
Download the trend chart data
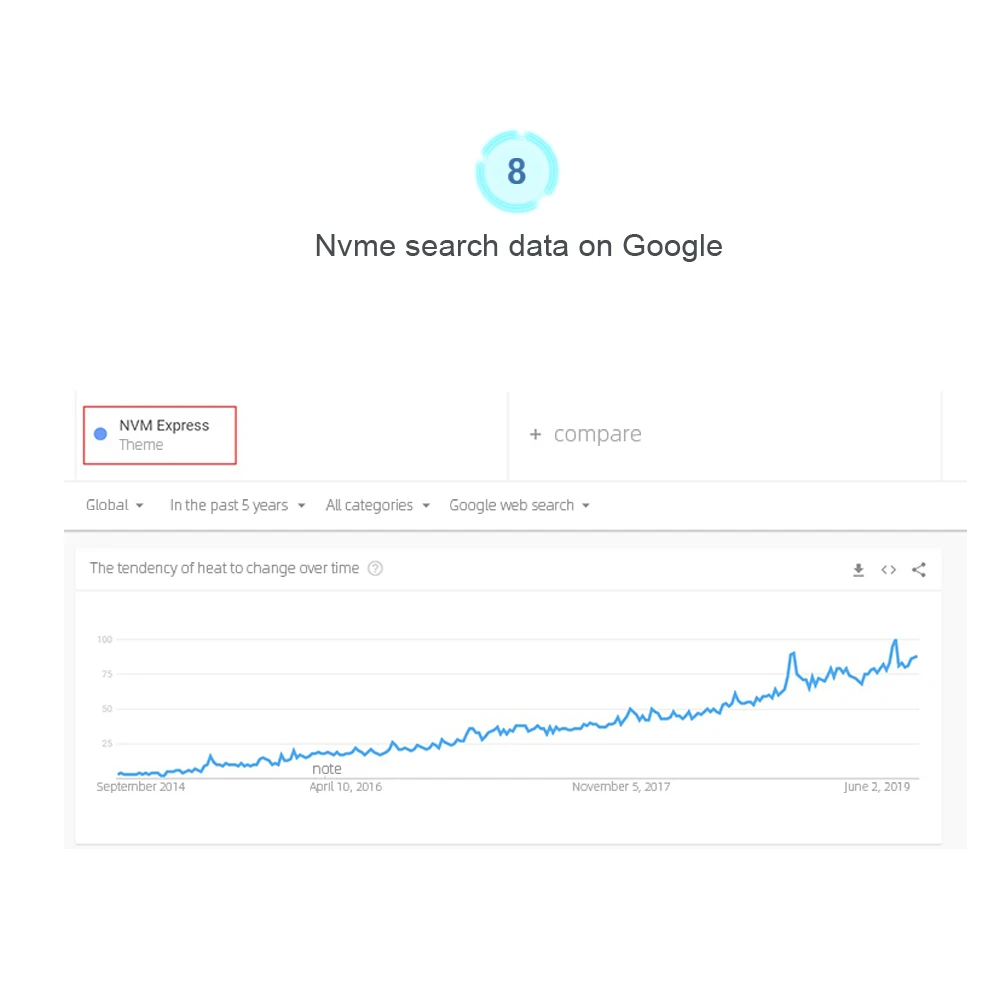tap(858, 569)
